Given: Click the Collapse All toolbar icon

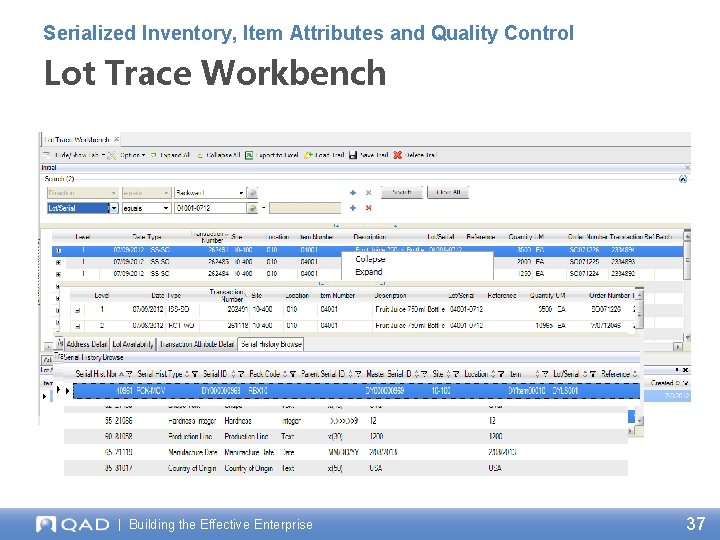Looking at the screenshot, I should [200, 155].
